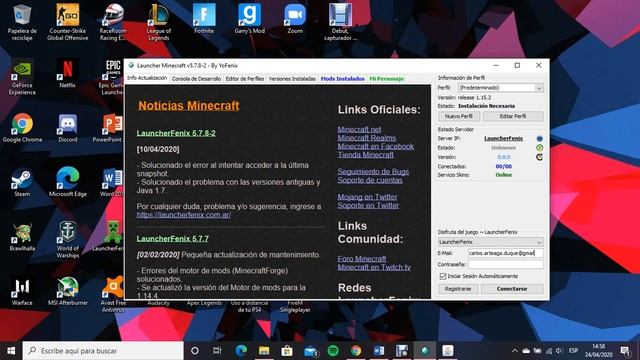
Task: Select the Zoom desktop shortcut
Action: pyautogui.click(x=295, y=19)
